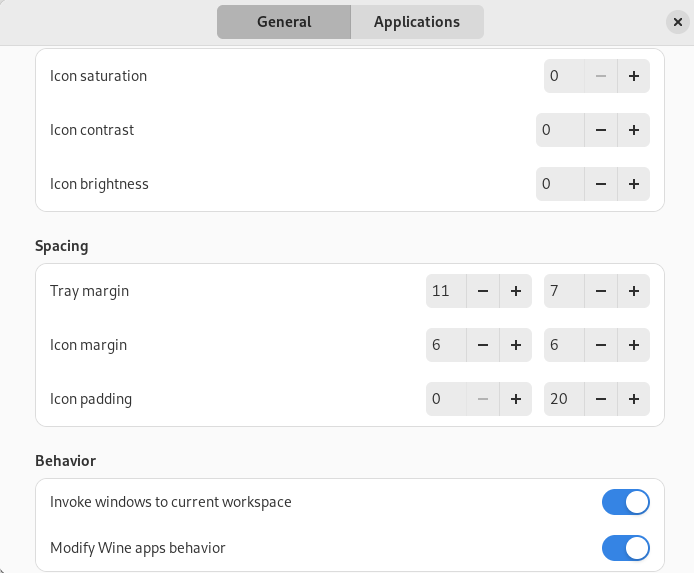Decrease Icon contrast with the minus button
The image size is (694, 573).
(x=601, y=130)
